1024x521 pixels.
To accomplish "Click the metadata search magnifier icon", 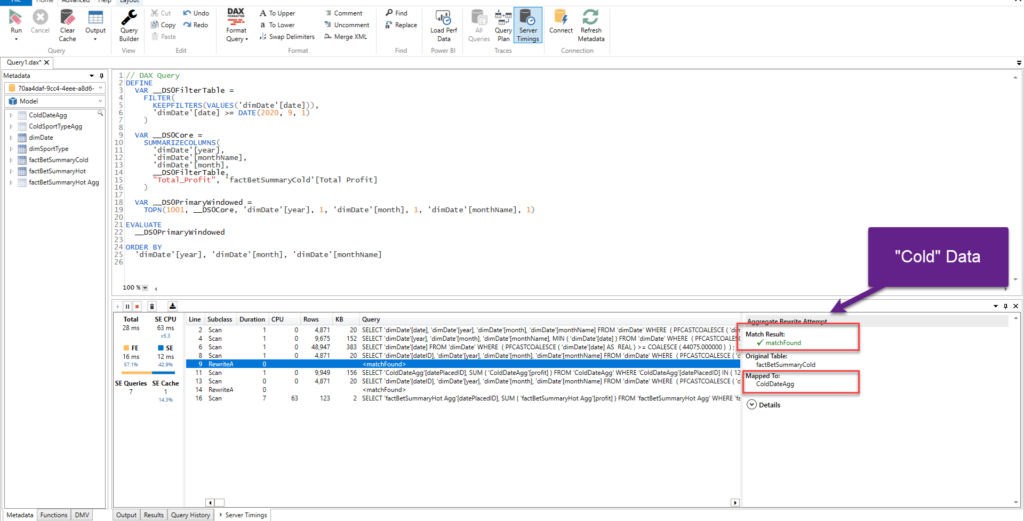I will 100,114.
